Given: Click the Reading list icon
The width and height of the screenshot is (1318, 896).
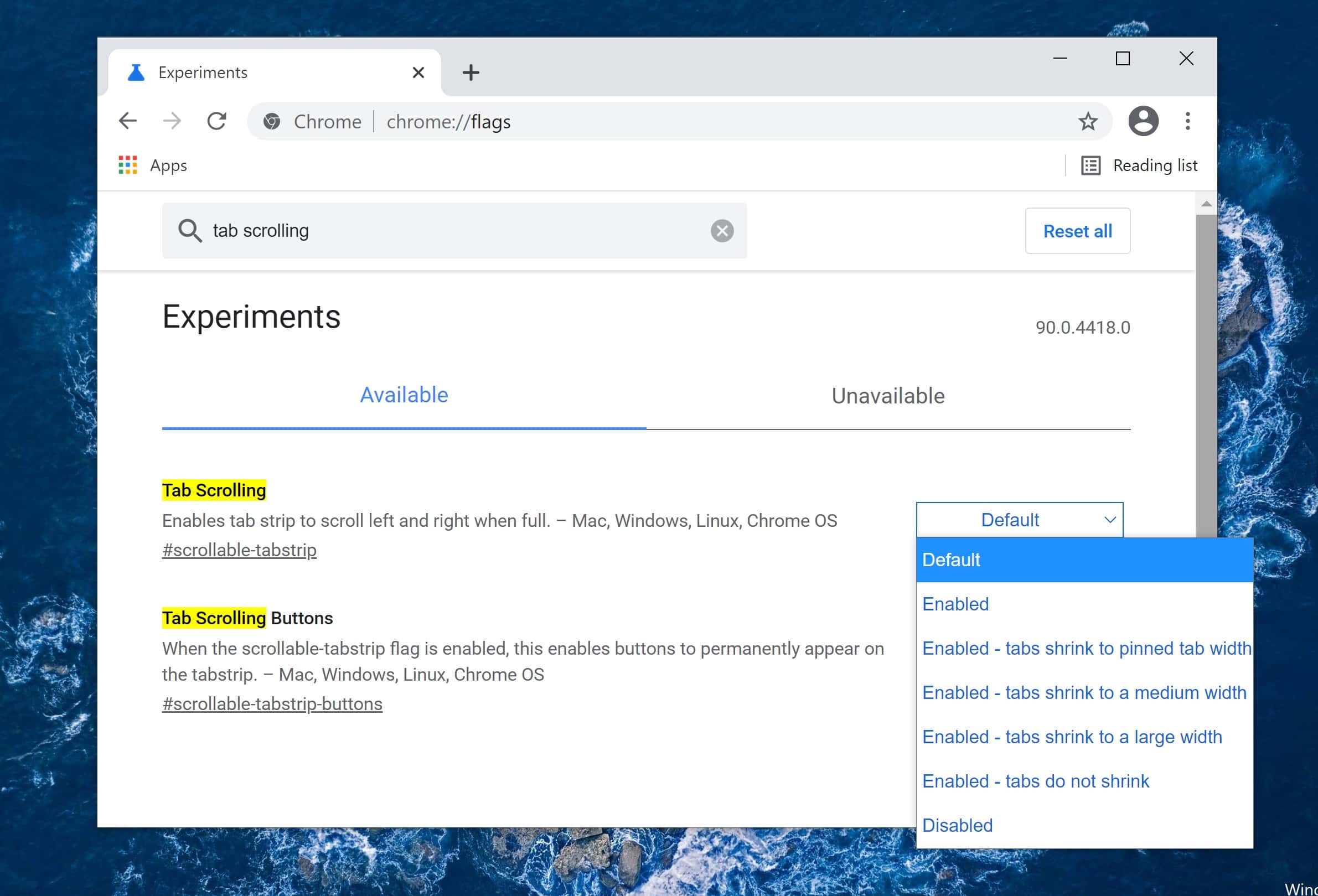Looking at the screenshot, I should click(1091, 164).
